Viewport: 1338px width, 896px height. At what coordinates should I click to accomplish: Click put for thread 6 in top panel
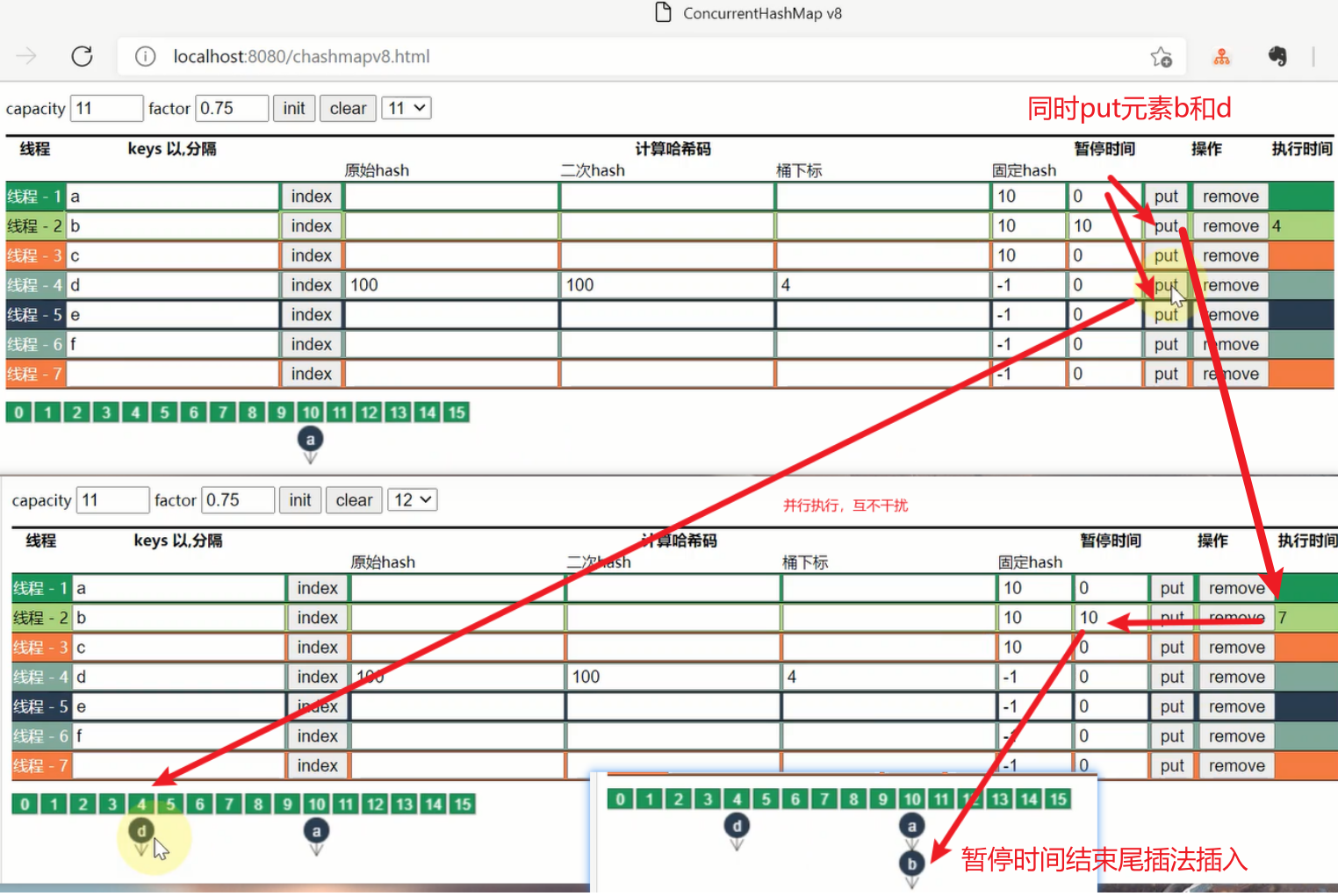click(x=1166, y=345)
